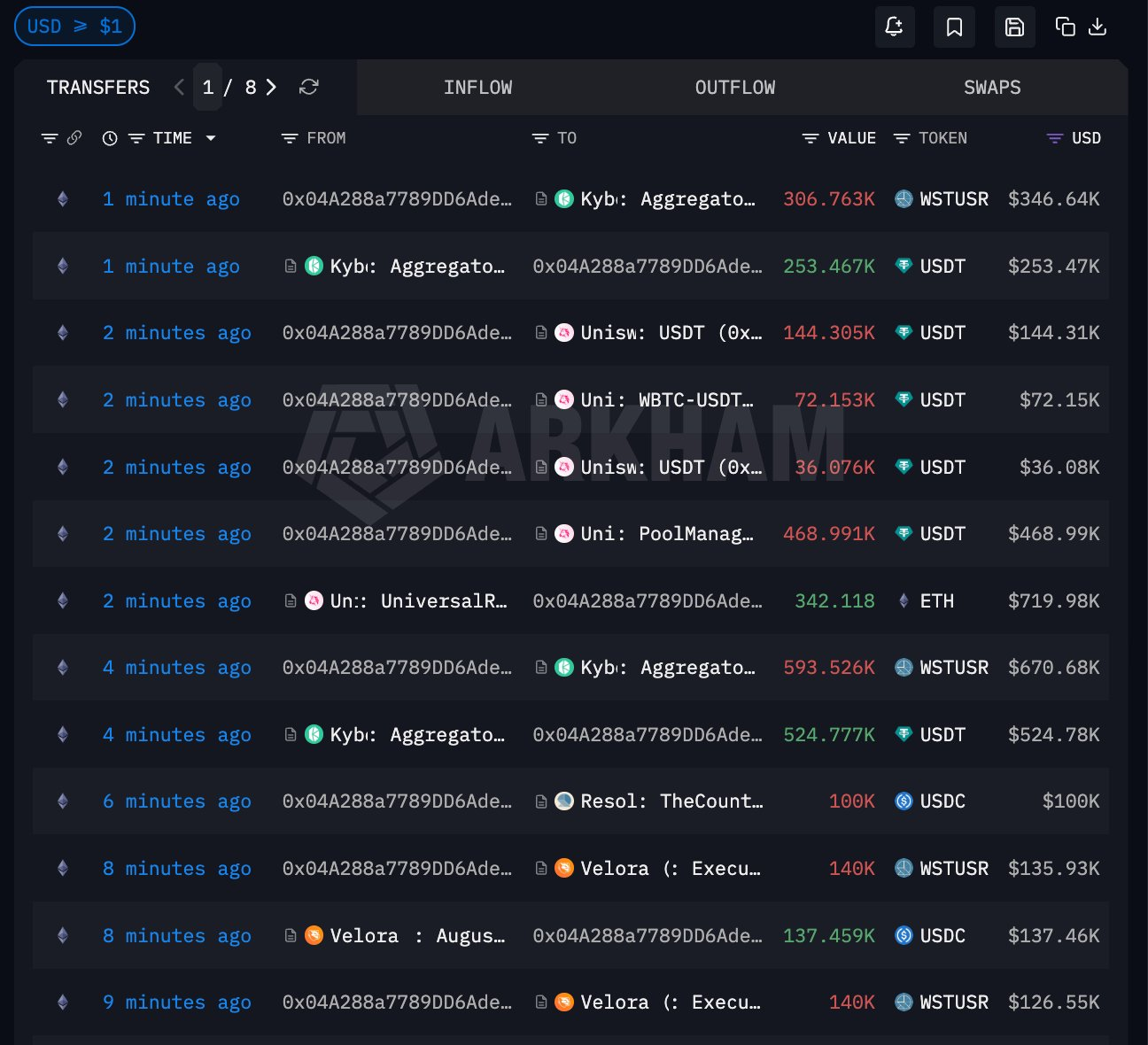Open the FROM column filter
Screen dimensions: 1148x1045
[290, 138]
